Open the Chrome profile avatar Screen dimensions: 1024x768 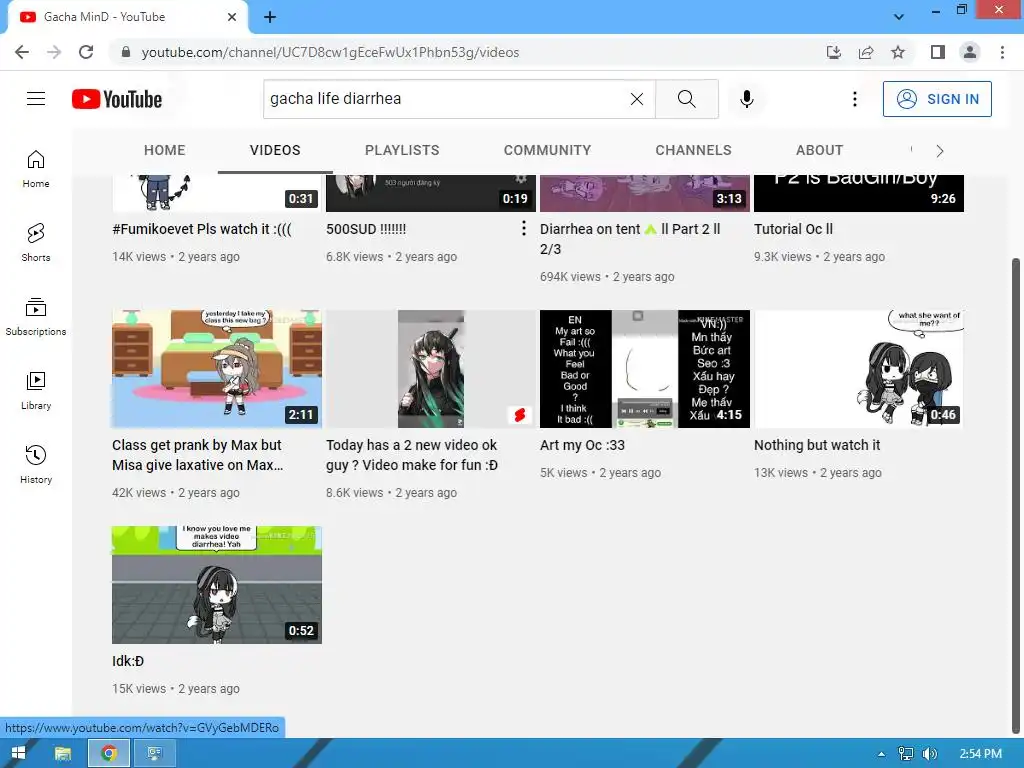(970, 52)
